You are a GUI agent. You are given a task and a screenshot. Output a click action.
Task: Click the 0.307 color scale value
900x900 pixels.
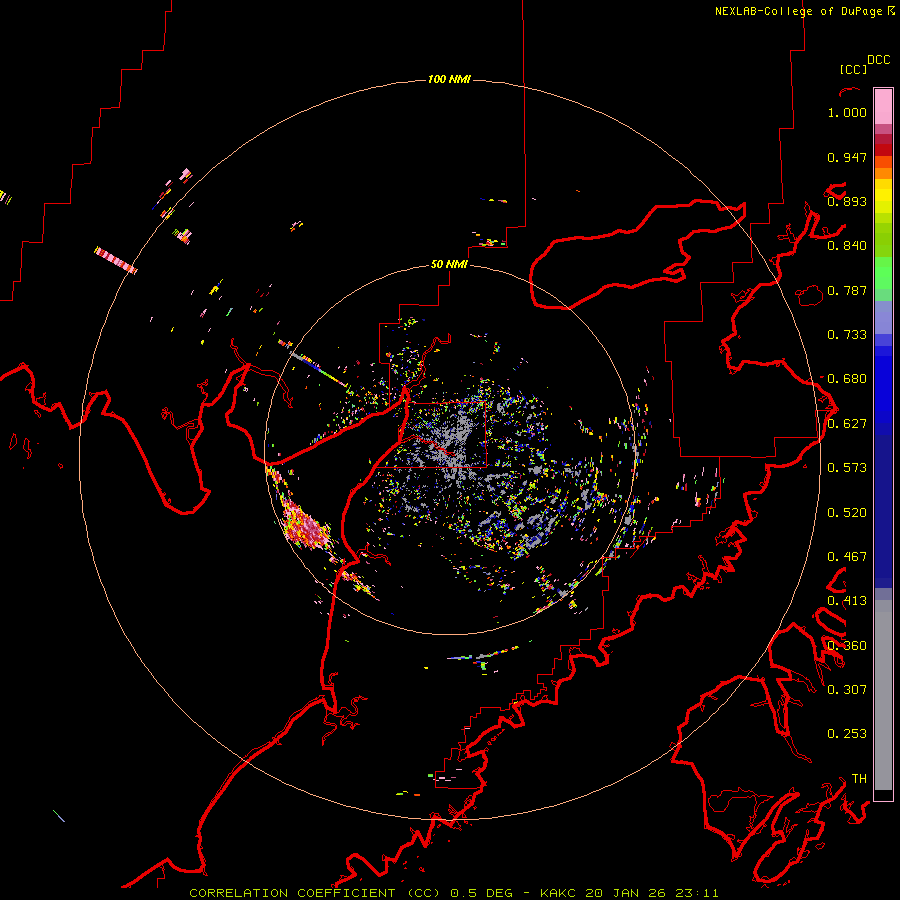[x=847, y=690]
